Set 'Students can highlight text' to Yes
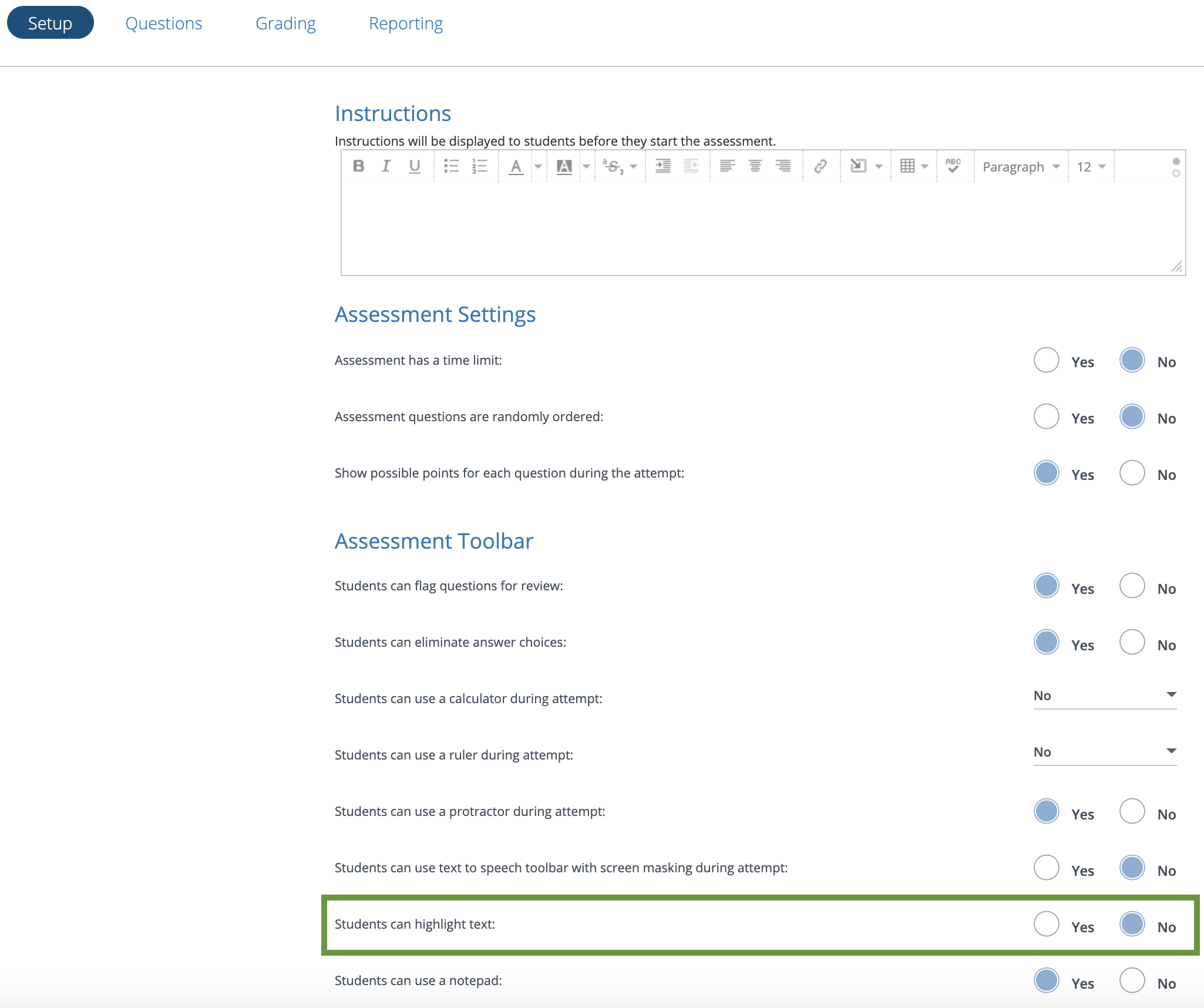The width and height of the screenshot is (1204, 1008). [x=1046, y=924]
